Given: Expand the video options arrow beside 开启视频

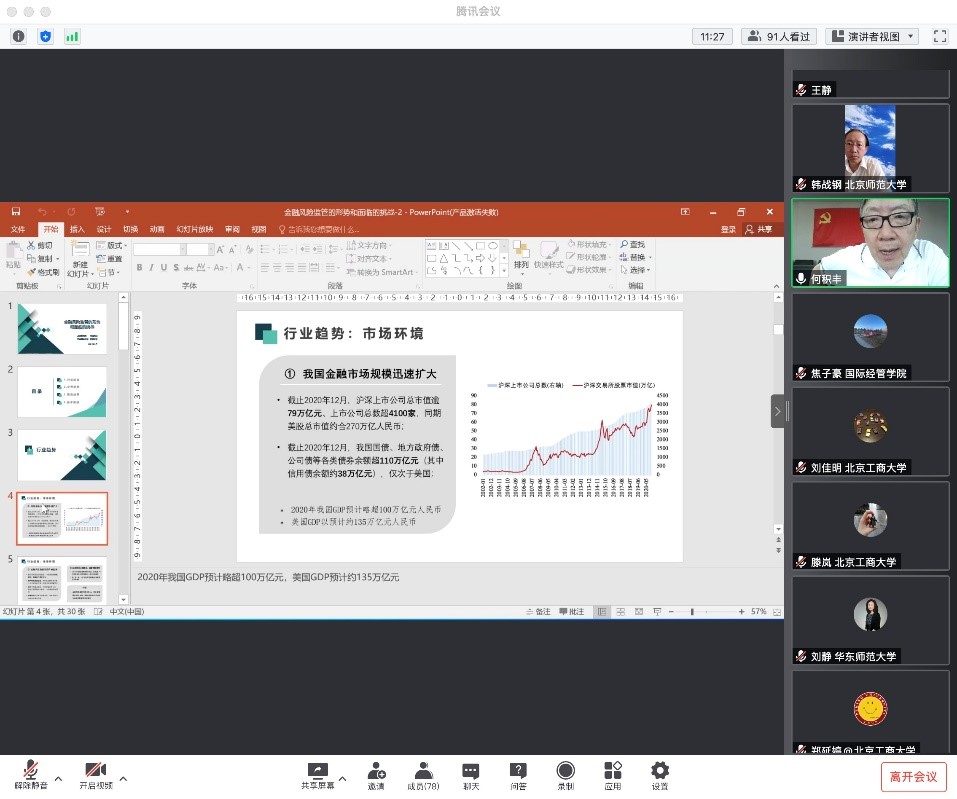Looking at the screenshot, I should [123, 778].
